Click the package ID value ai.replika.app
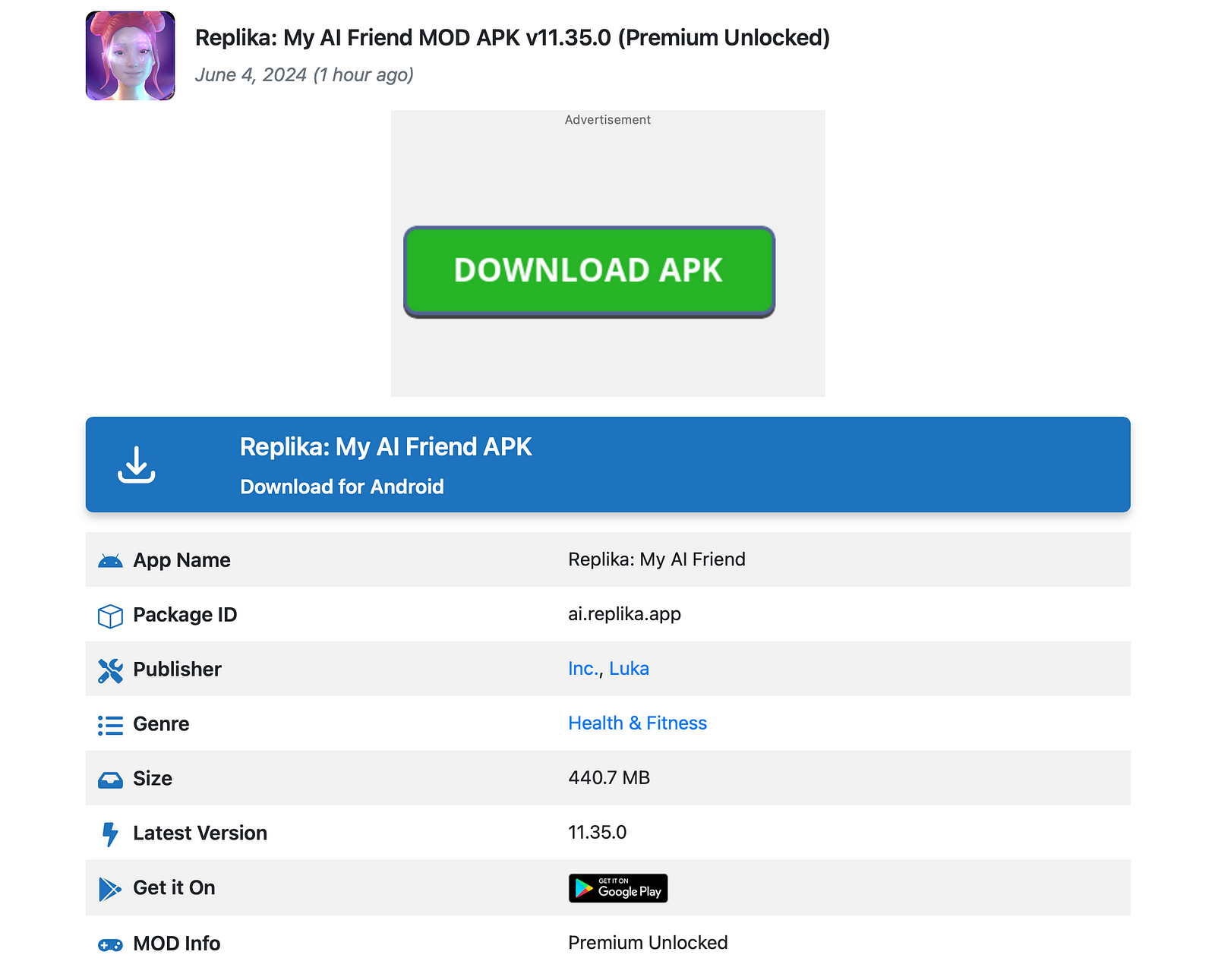 pyautogui.click(x=624, y=614)
